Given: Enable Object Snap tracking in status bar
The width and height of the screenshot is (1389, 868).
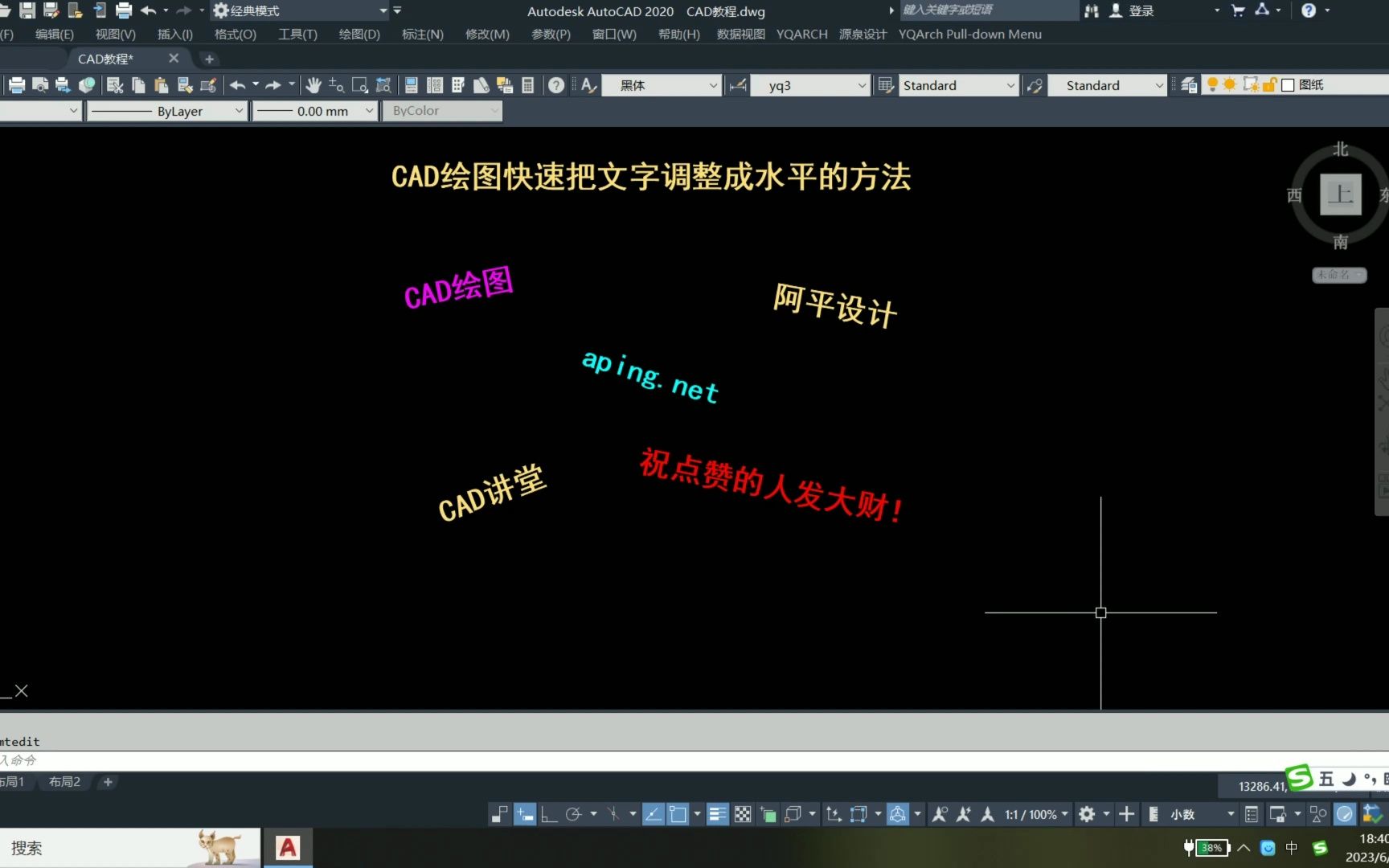Looking at the screenshot, I should tap(653, 813).
